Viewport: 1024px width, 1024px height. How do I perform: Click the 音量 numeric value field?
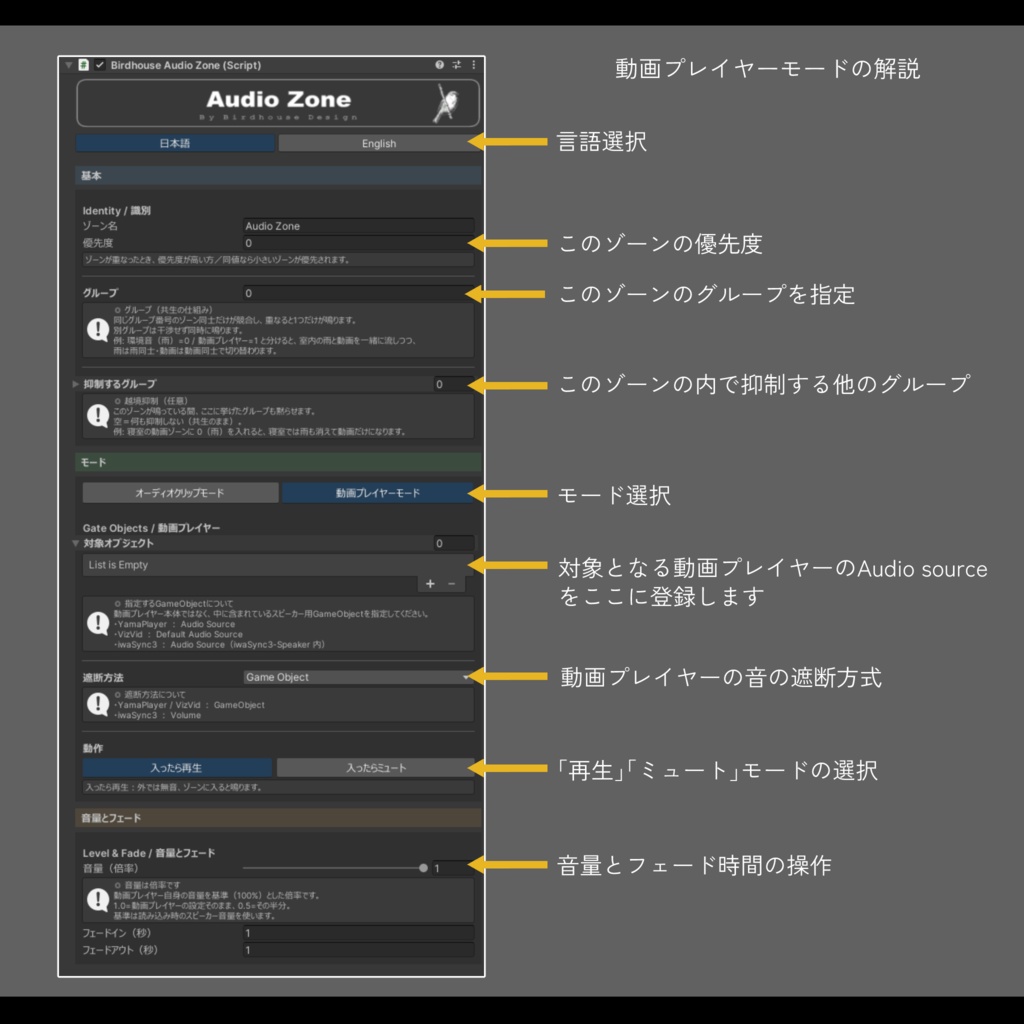[x=453, y=868]
